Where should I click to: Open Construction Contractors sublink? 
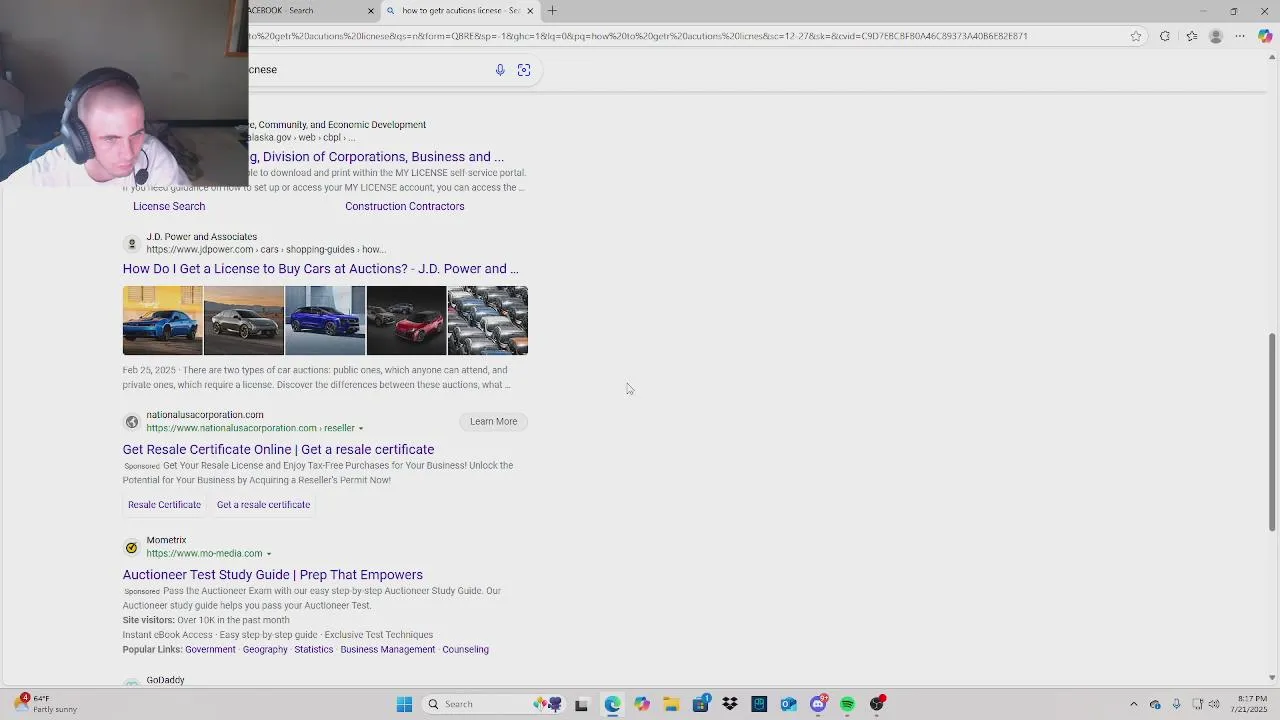tap(405, 206)
